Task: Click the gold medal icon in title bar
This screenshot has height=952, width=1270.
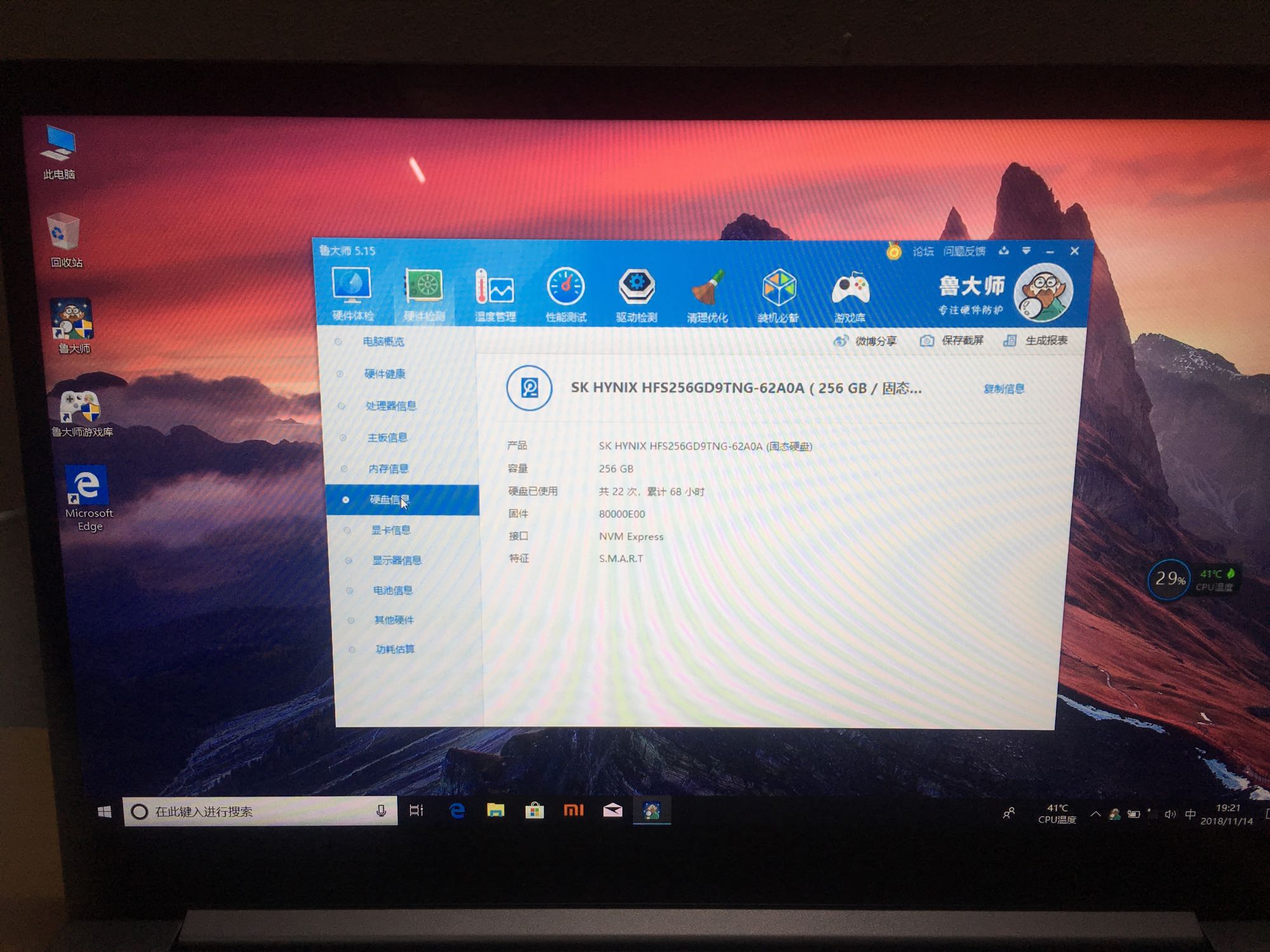Action: pos(893,251)
